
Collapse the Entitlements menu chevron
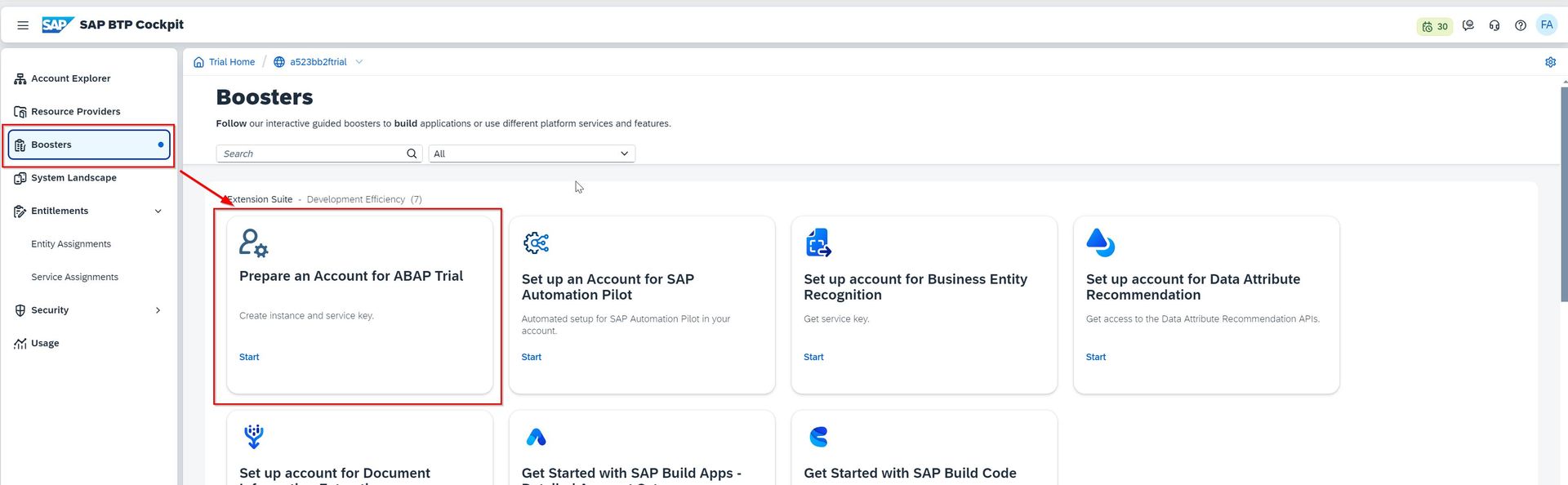click(x=158, y=211)
